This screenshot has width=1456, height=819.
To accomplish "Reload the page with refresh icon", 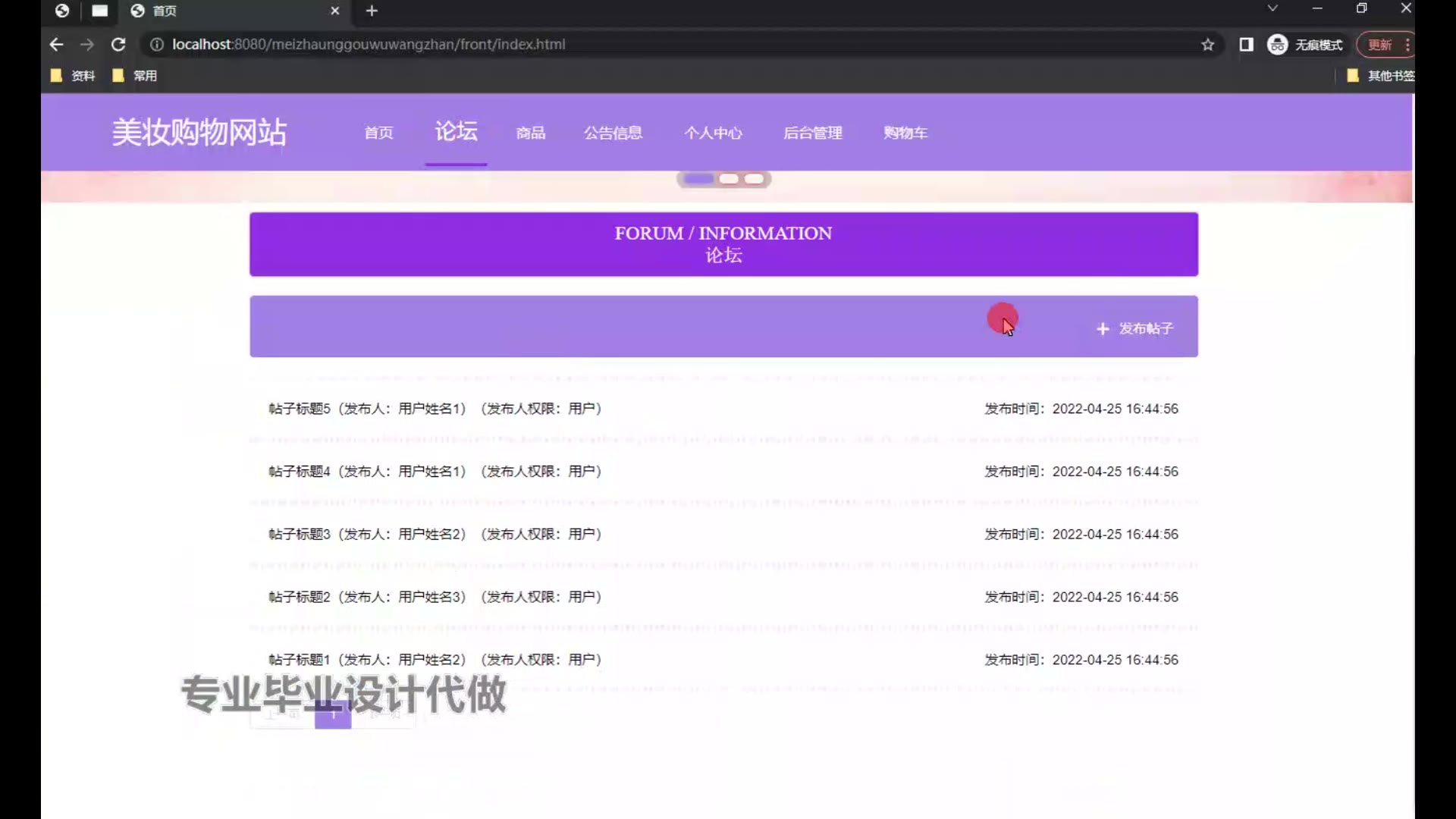I will tap(118, 45).
